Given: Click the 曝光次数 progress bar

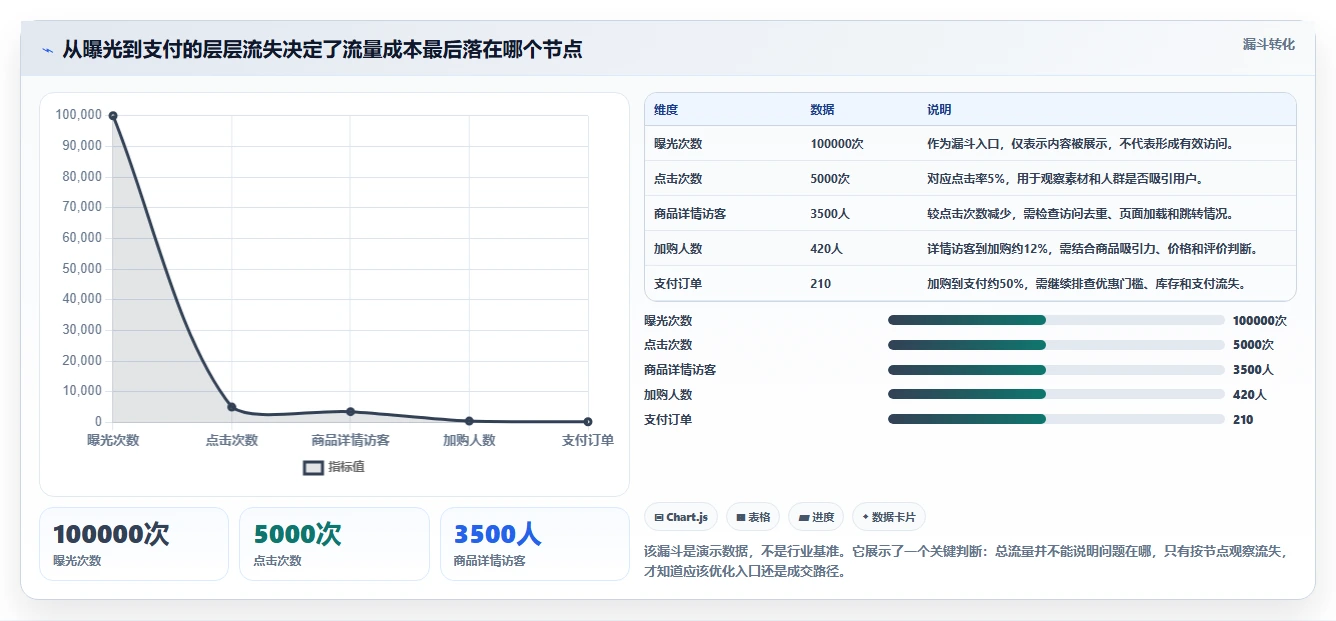Looking at the screenshot, I should pyautogui.click(x=1056, y=320).
